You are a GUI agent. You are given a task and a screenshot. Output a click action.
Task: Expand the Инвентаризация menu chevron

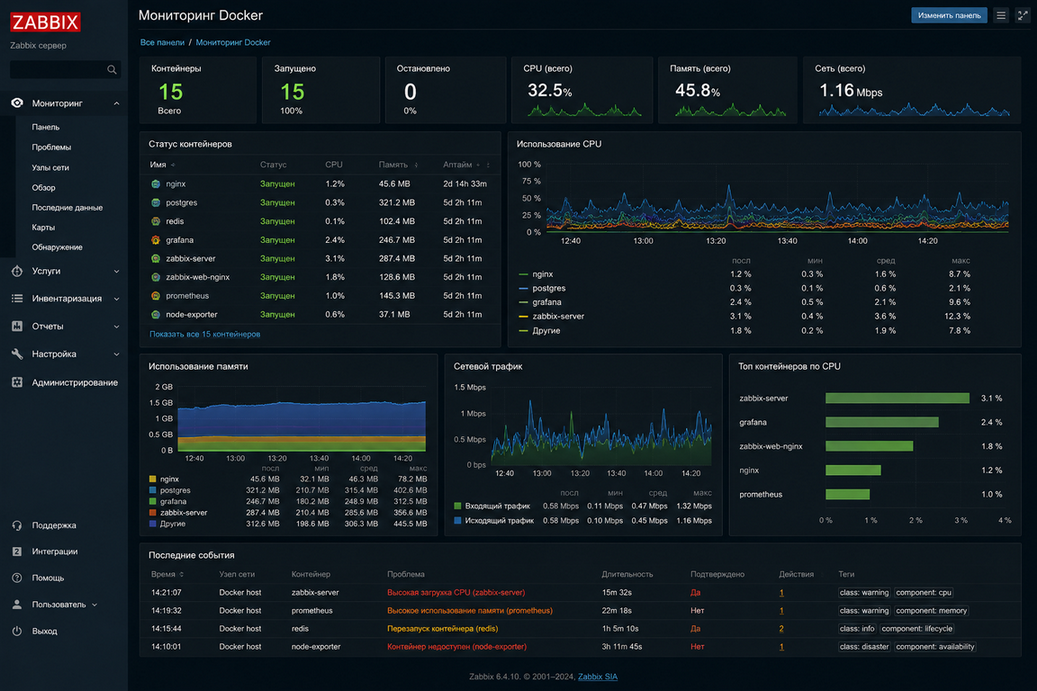(x=116, y=299)
